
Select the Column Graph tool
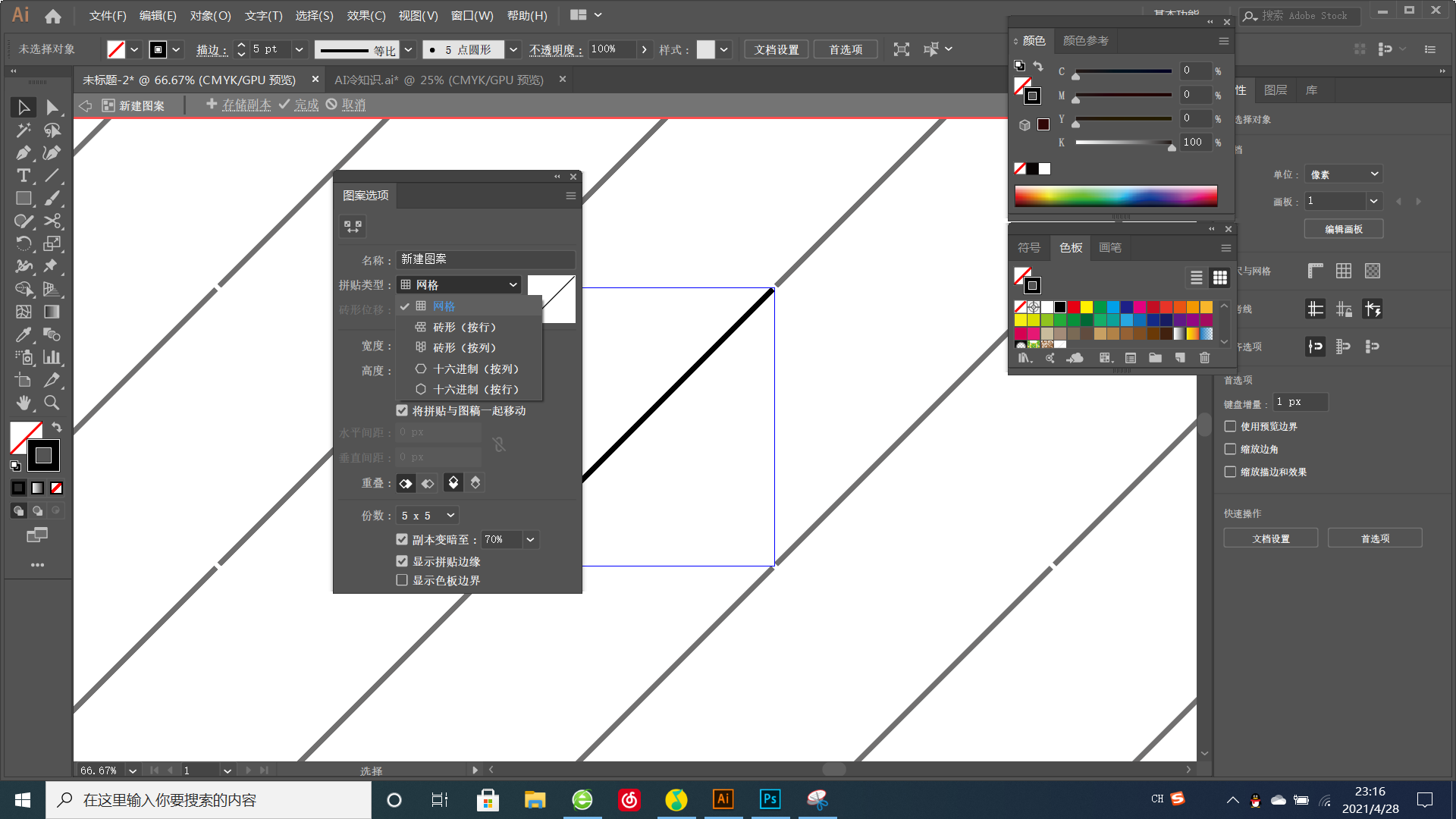(52, 357)
